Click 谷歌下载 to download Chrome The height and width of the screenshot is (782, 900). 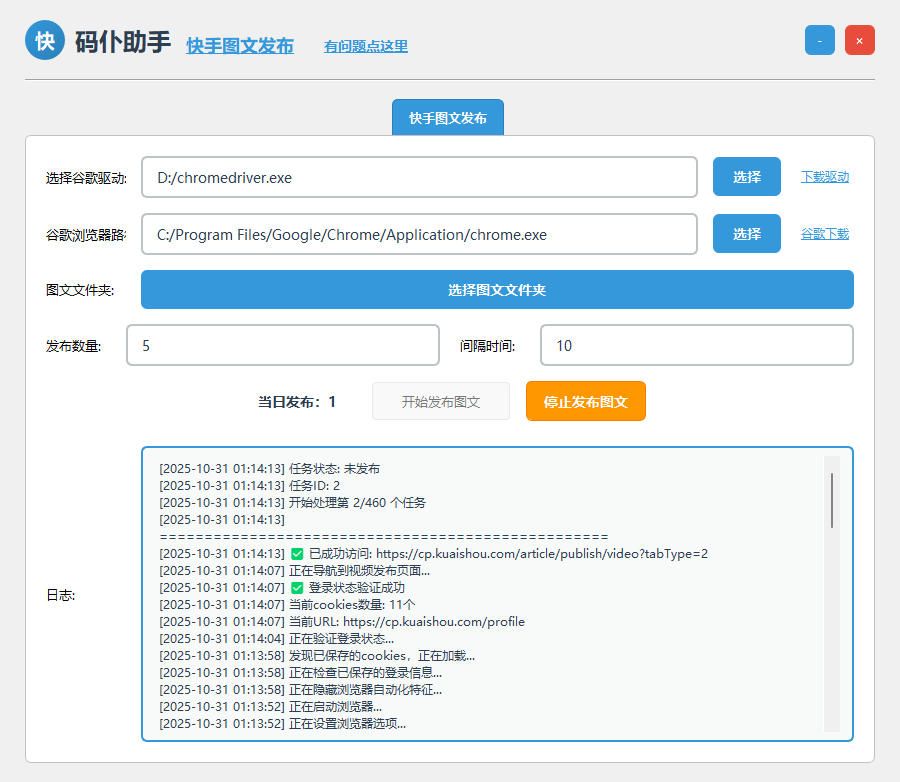824,233
